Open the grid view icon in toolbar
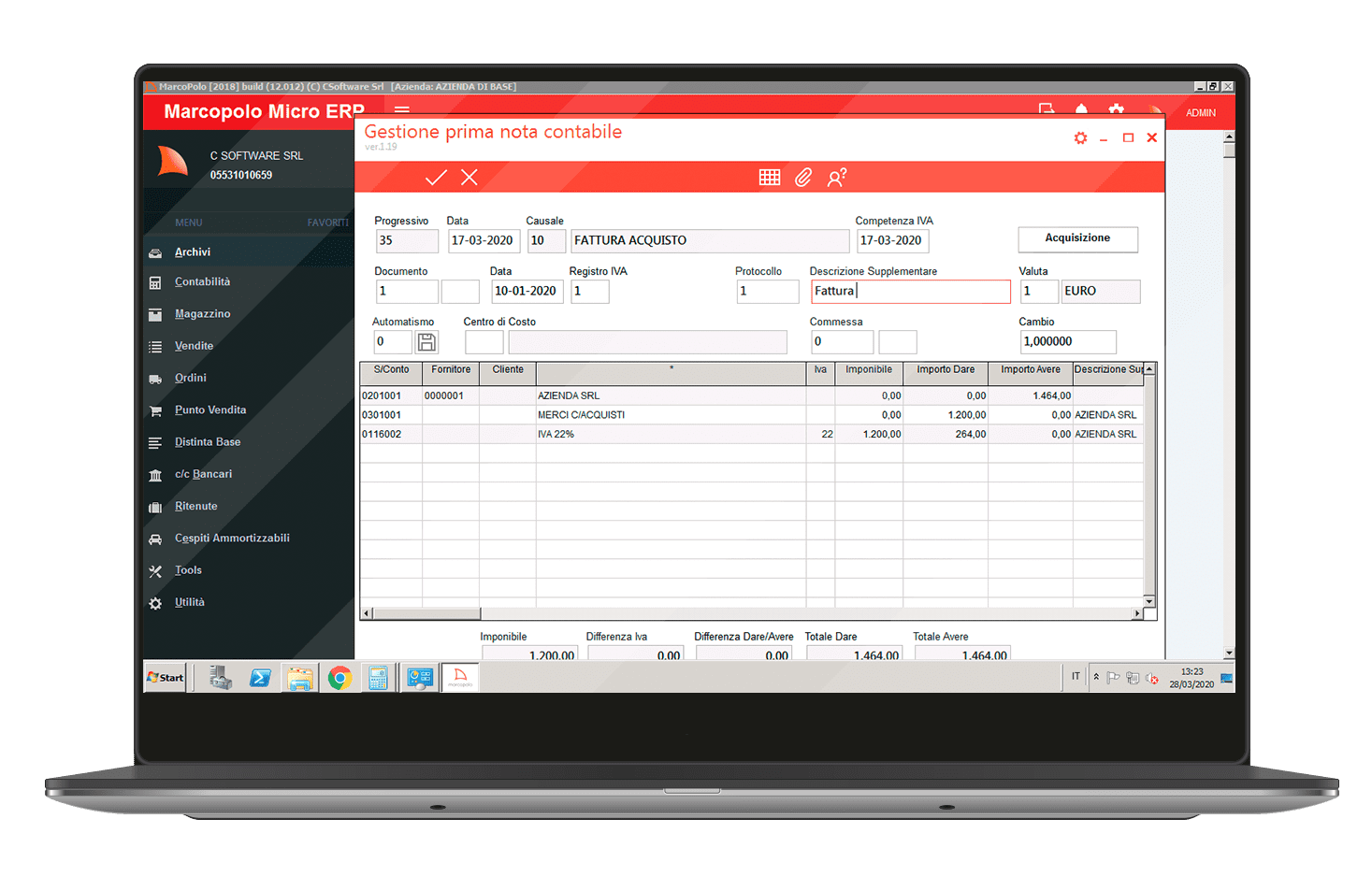 (769, 178)
